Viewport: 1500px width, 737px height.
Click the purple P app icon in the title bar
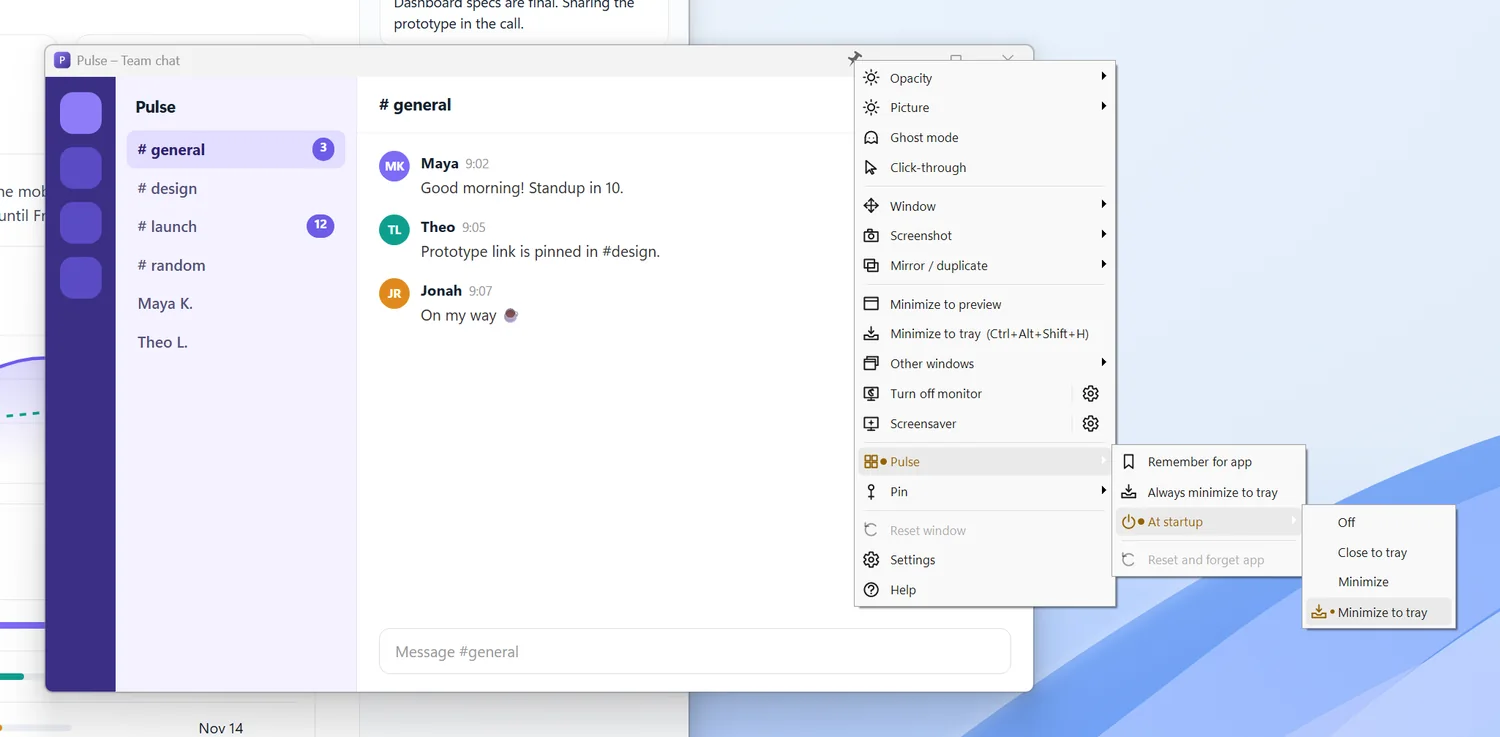62,60
